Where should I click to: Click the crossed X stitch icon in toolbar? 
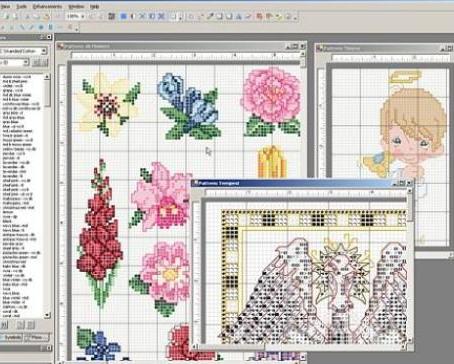(142, 16)
